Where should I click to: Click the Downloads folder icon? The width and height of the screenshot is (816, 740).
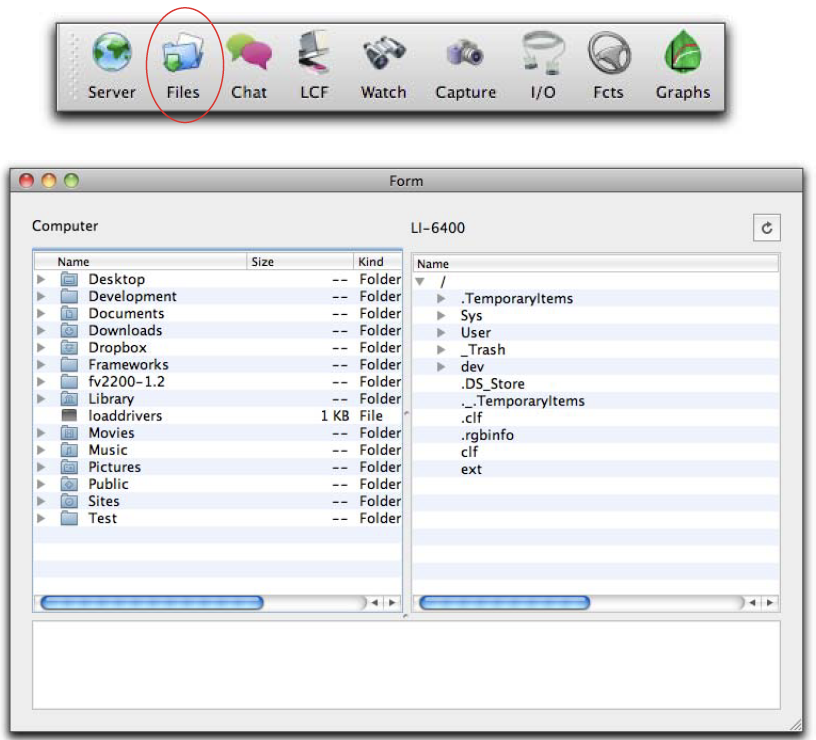click(69, 330)
